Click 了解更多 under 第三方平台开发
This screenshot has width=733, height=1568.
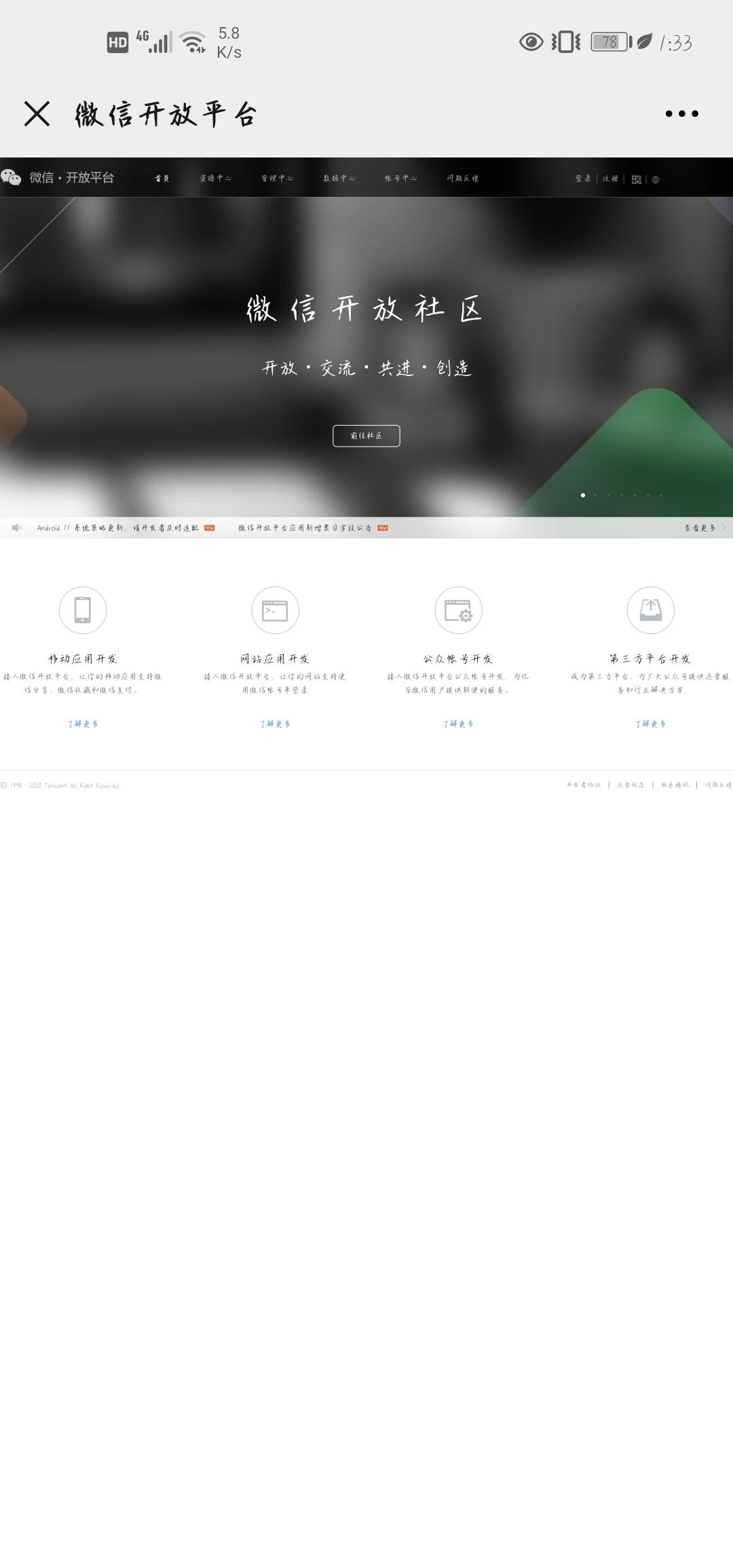tap(650, 724)
